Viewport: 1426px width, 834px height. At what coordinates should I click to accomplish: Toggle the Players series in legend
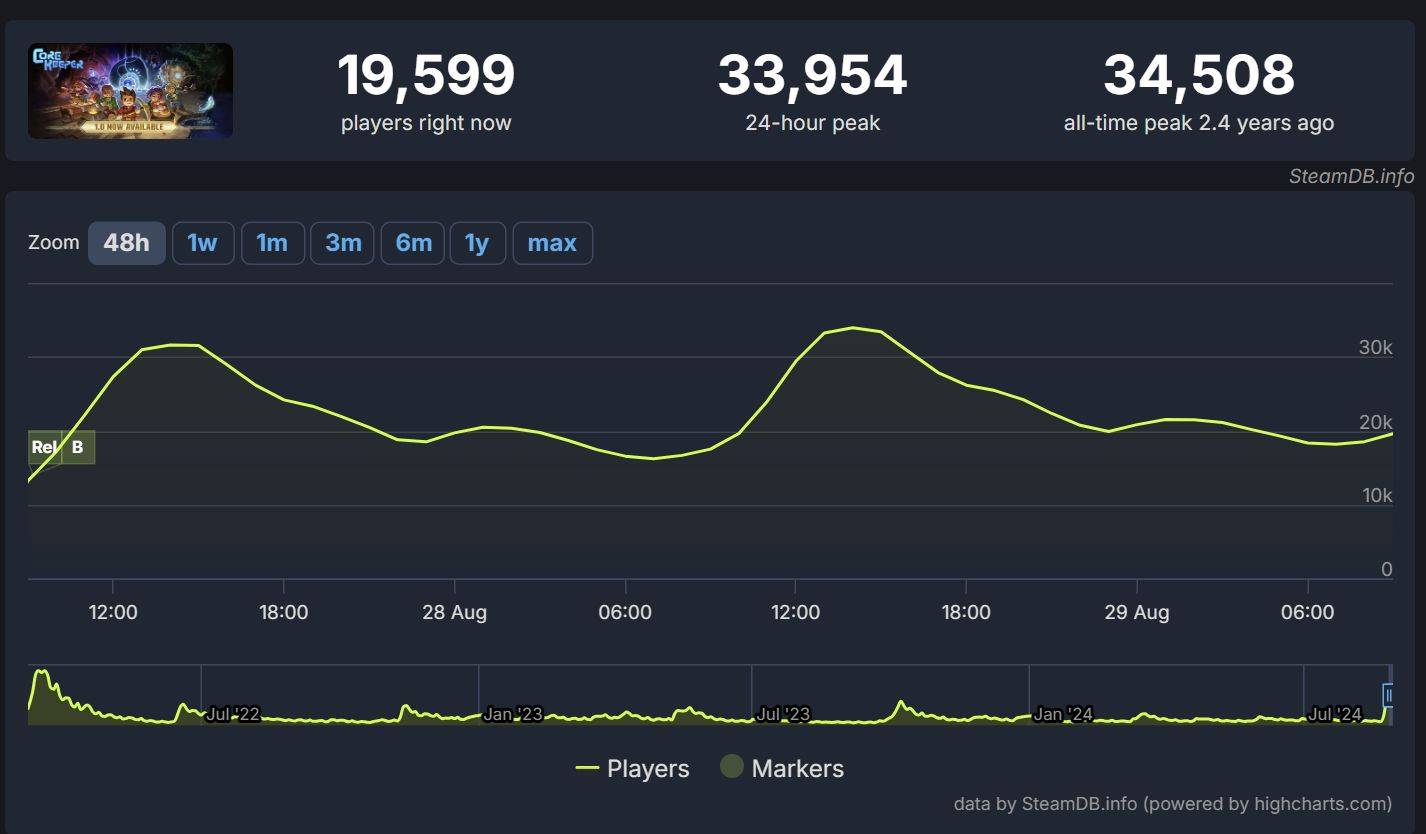point(633,768)
